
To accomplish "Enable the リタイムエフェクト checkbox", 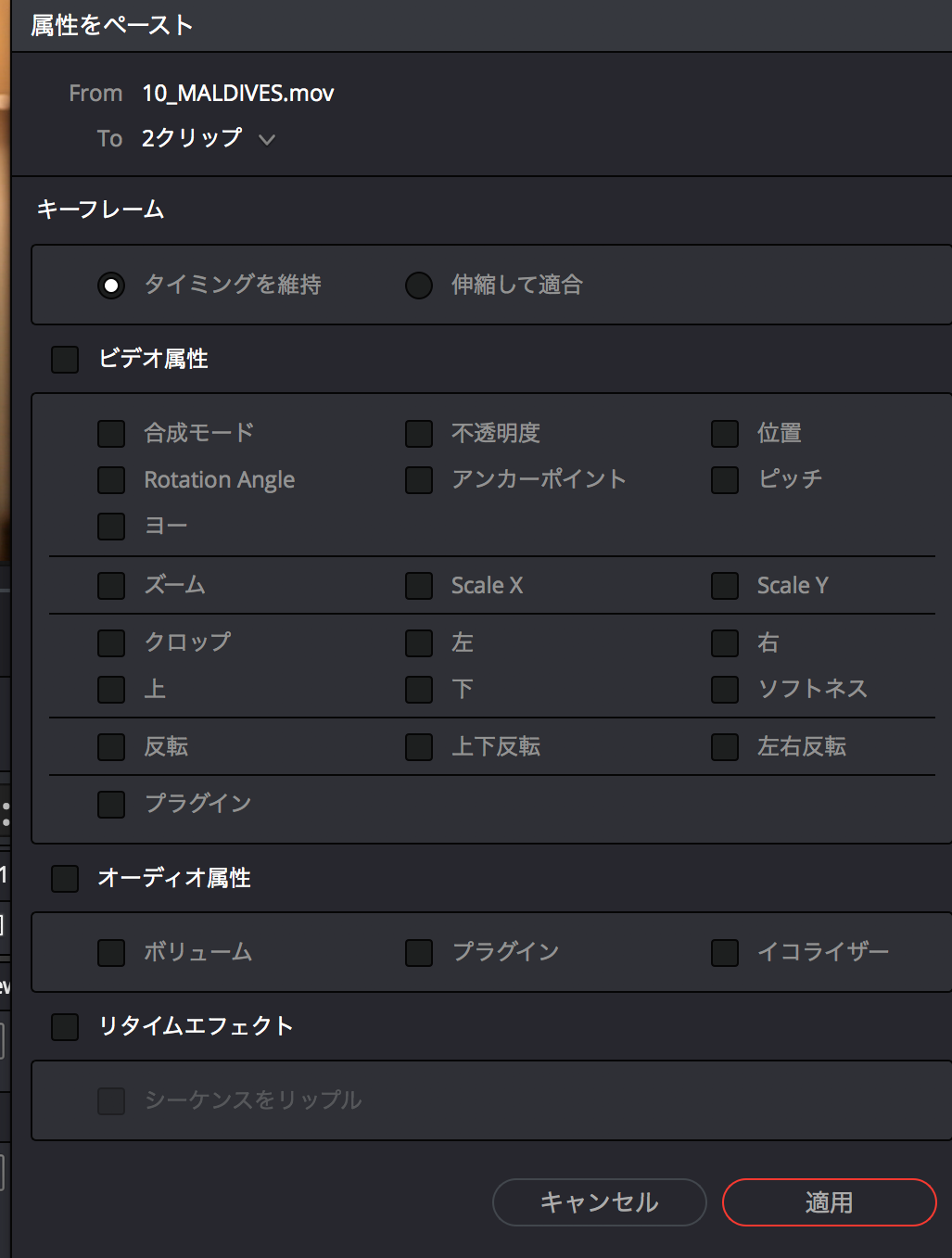I will pos(65,1027).
